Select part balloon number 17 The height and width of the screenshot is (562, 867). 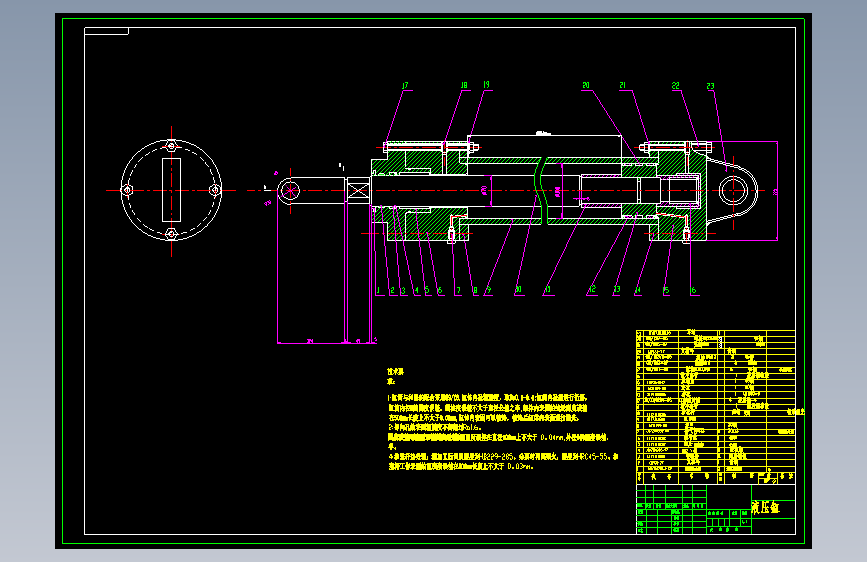[x=405, y=86]
